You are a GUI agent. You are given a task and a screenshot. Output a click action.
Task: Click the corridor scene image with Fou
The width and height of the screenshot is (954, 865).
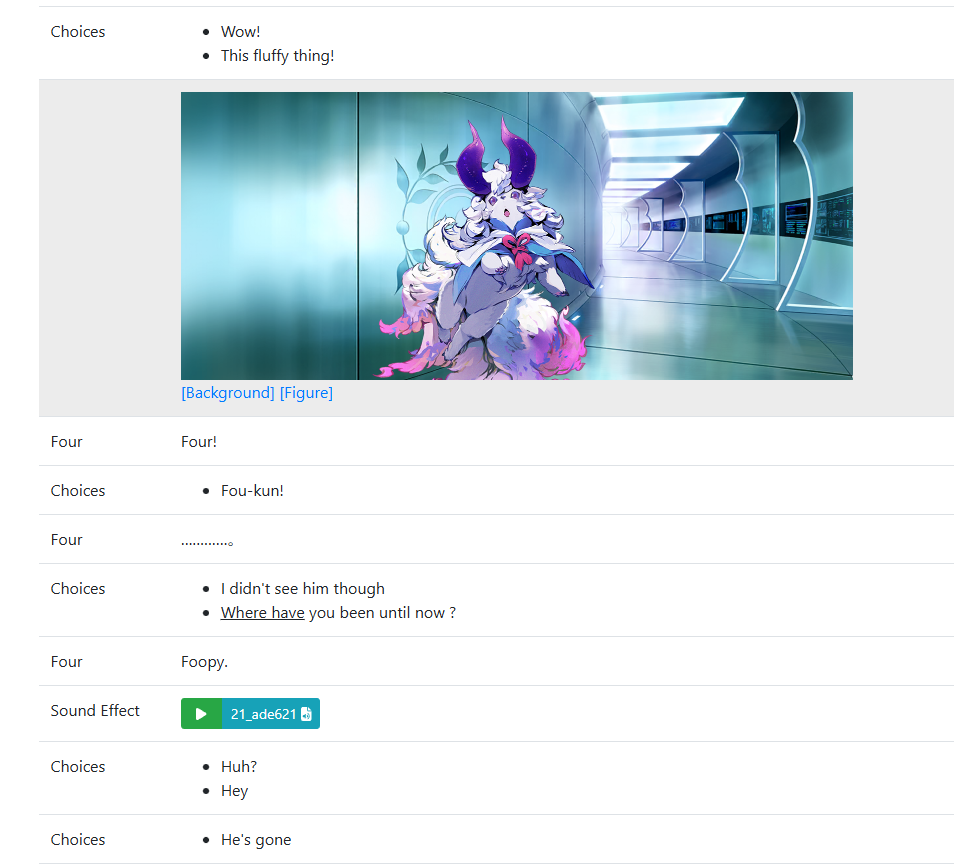517,236
